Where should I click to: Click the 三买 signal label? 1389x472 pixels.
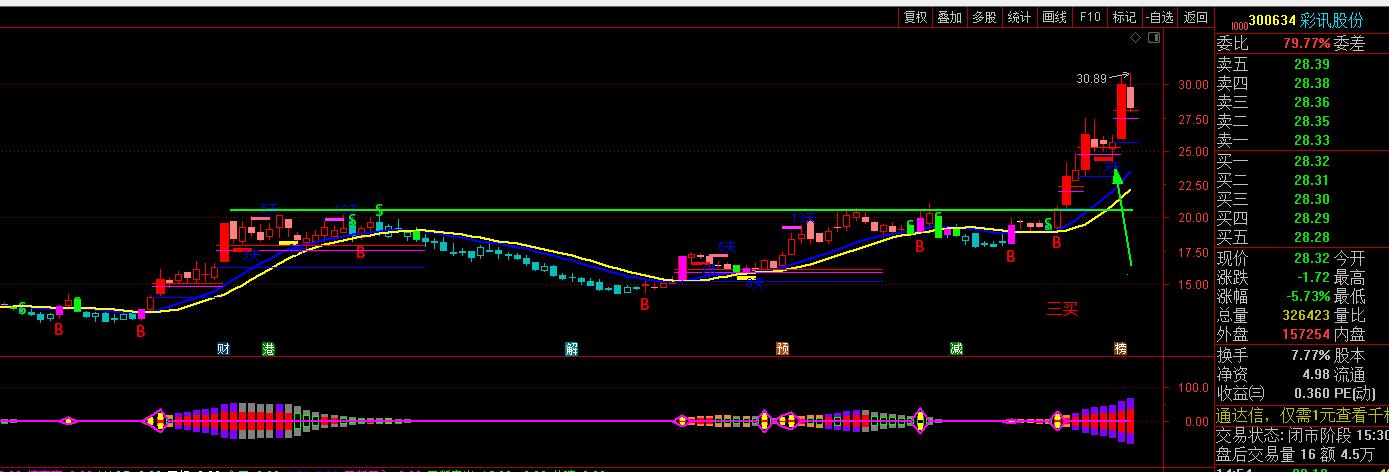click(1063, 309)
